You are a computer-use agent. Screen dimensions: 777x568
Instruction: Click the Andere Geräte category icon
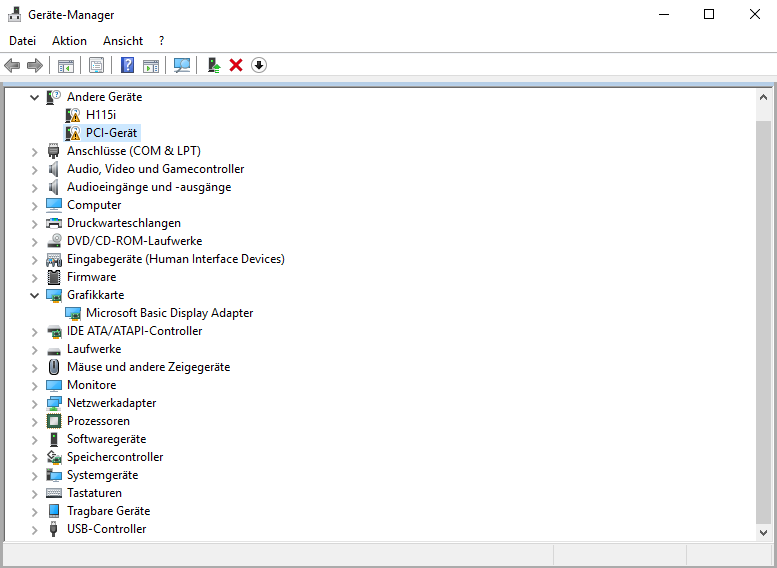coord(54,97)
